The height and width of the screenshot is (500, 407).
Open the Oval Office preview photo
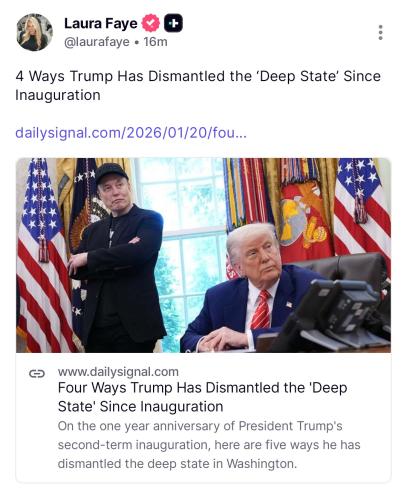click(203, 255)
